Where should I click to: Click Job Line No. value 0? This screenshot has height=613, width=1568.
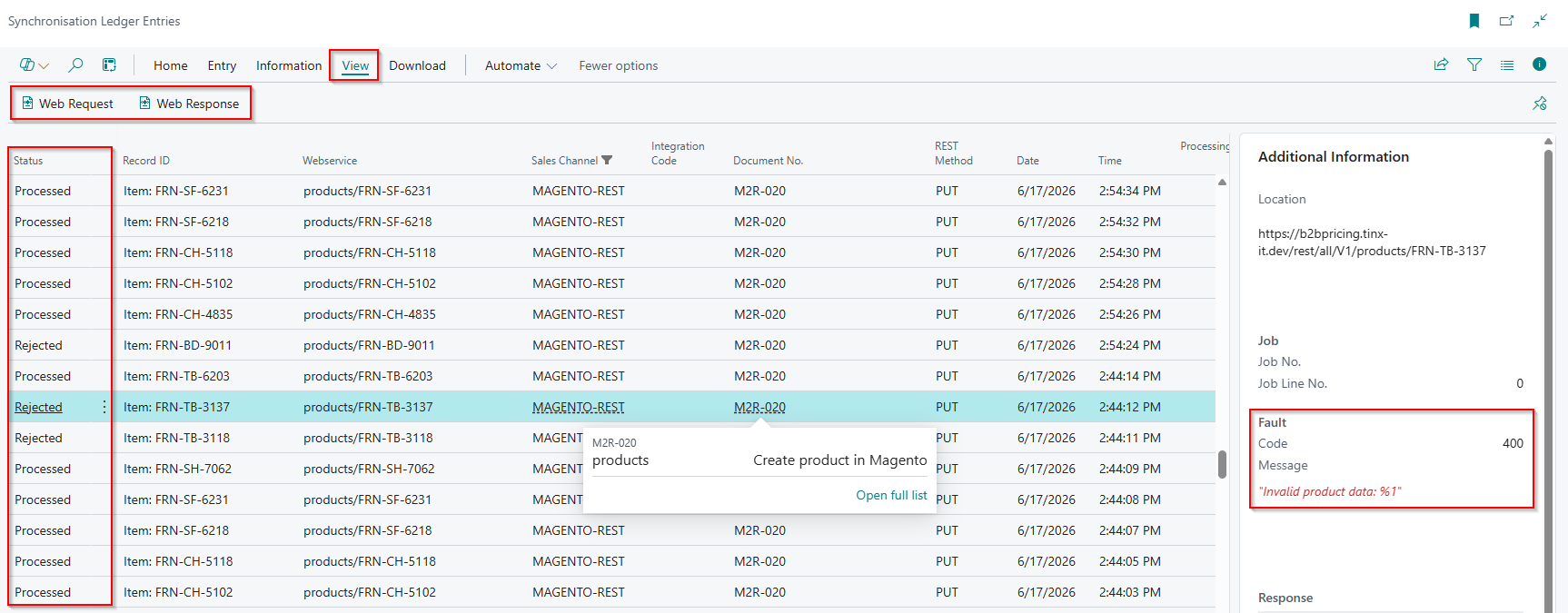pos(1520,383)
